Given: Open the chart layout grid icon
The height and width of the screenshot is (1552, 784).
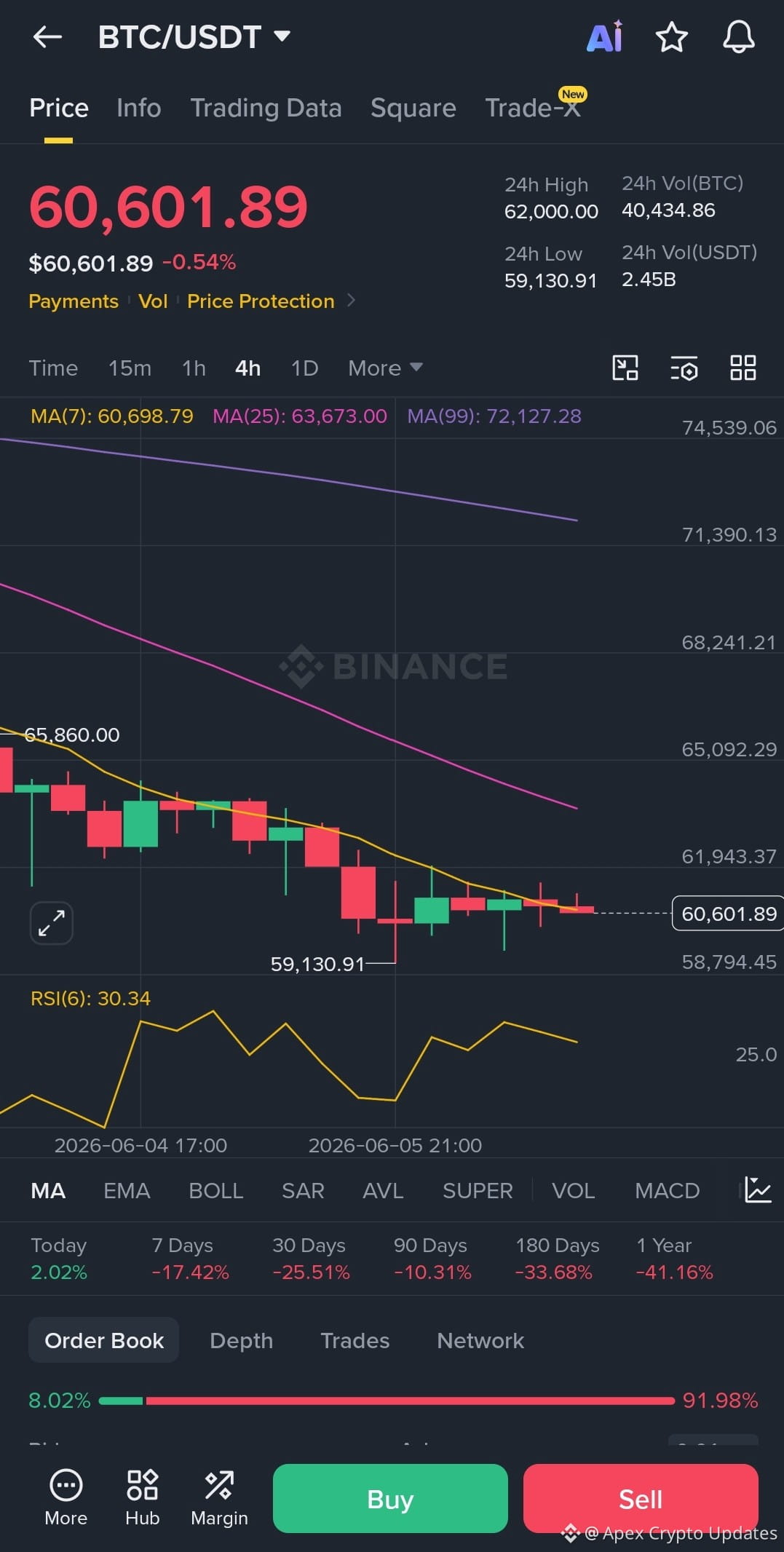Looking at the screenshot, I should (743, 368).
